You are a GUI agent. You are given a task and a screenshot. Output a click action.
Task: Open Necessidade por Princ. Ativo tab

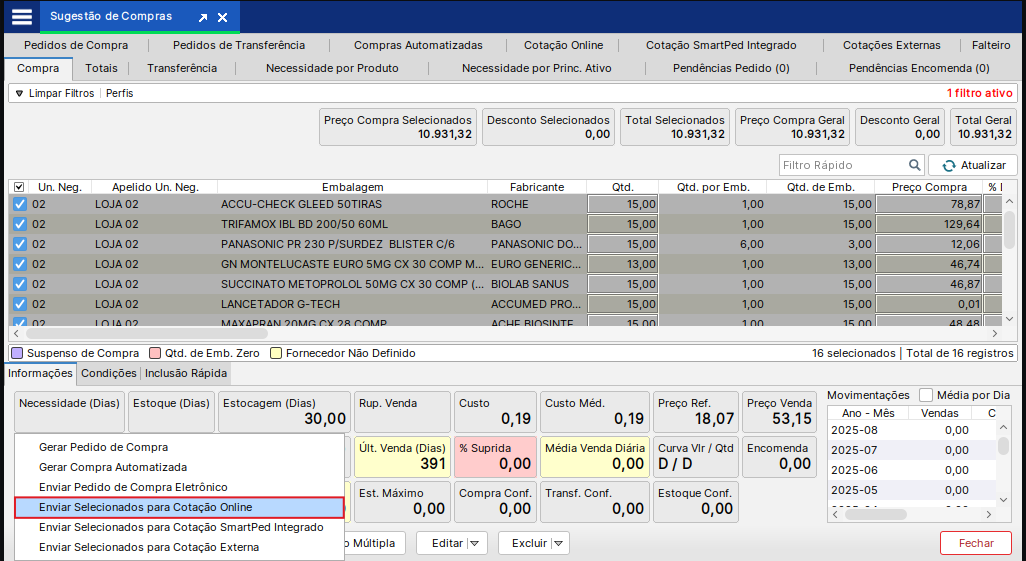click(537, 68)
